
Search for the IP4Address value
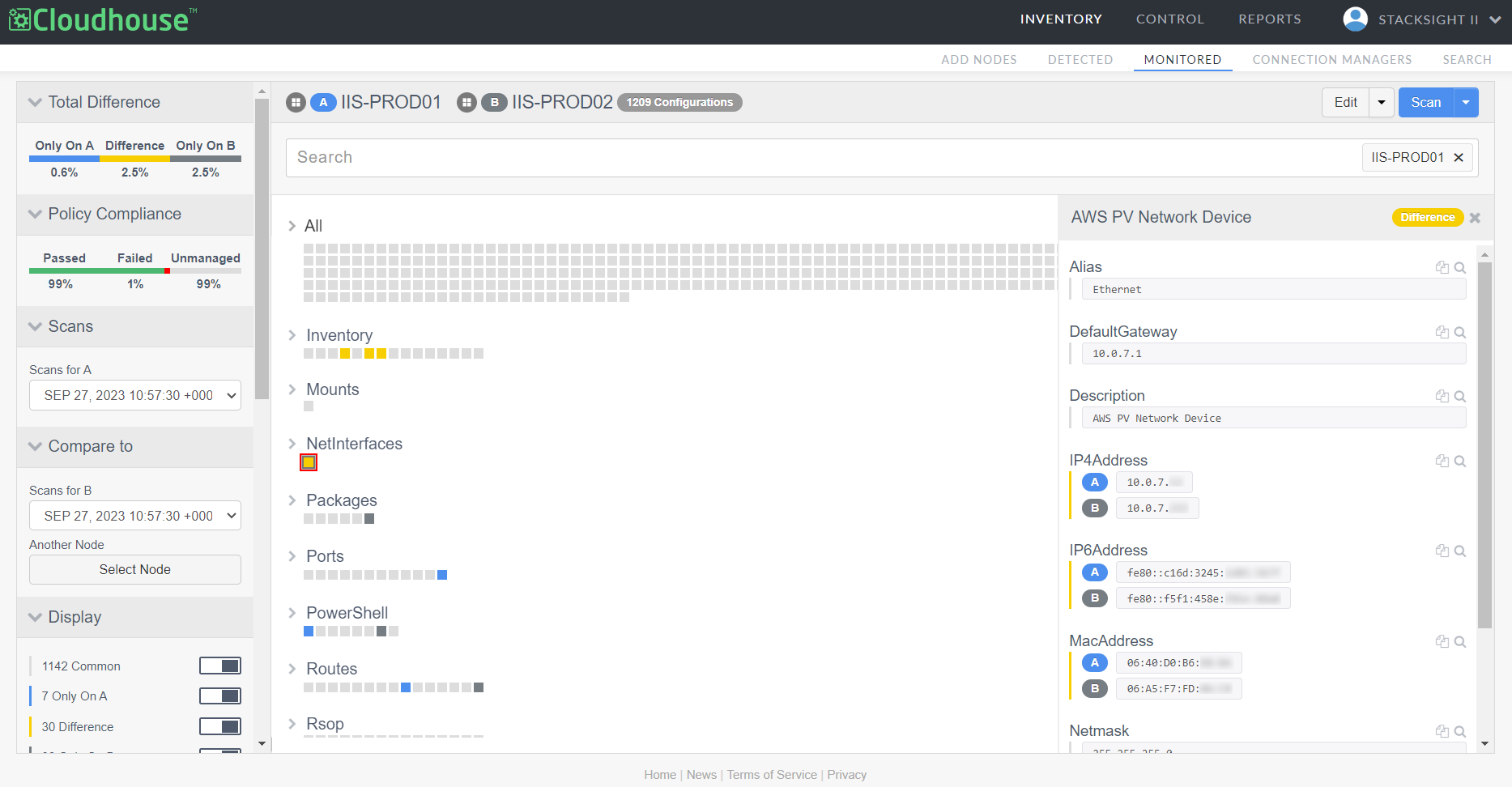point(1459,461)
